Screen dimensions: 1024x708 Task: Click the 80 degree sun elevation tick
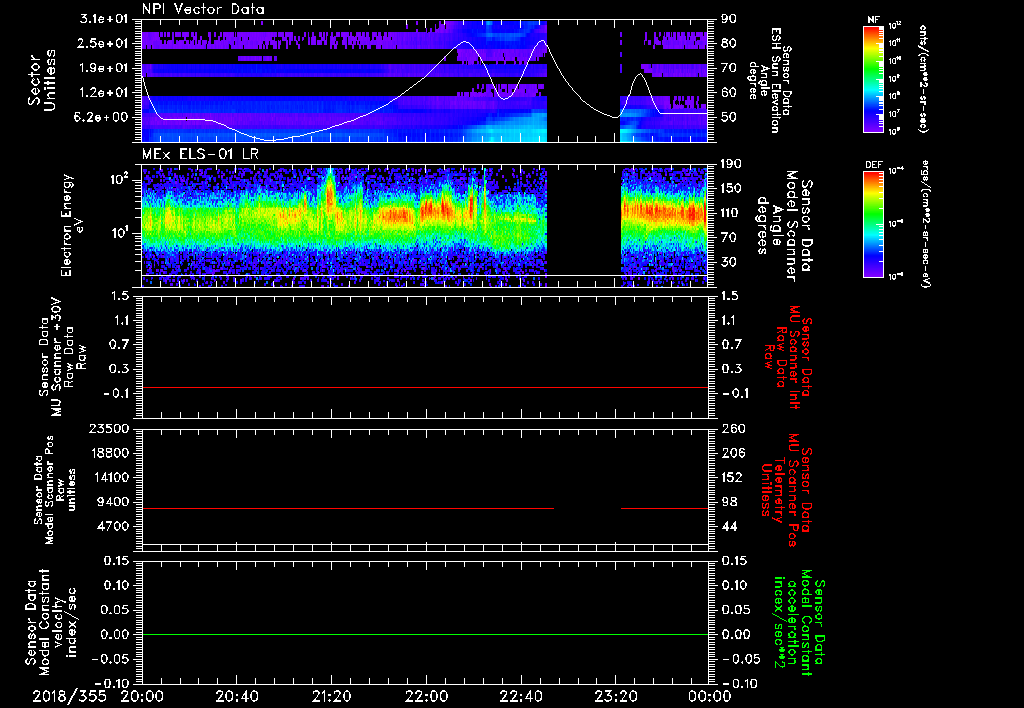click(x=728, y=44)
